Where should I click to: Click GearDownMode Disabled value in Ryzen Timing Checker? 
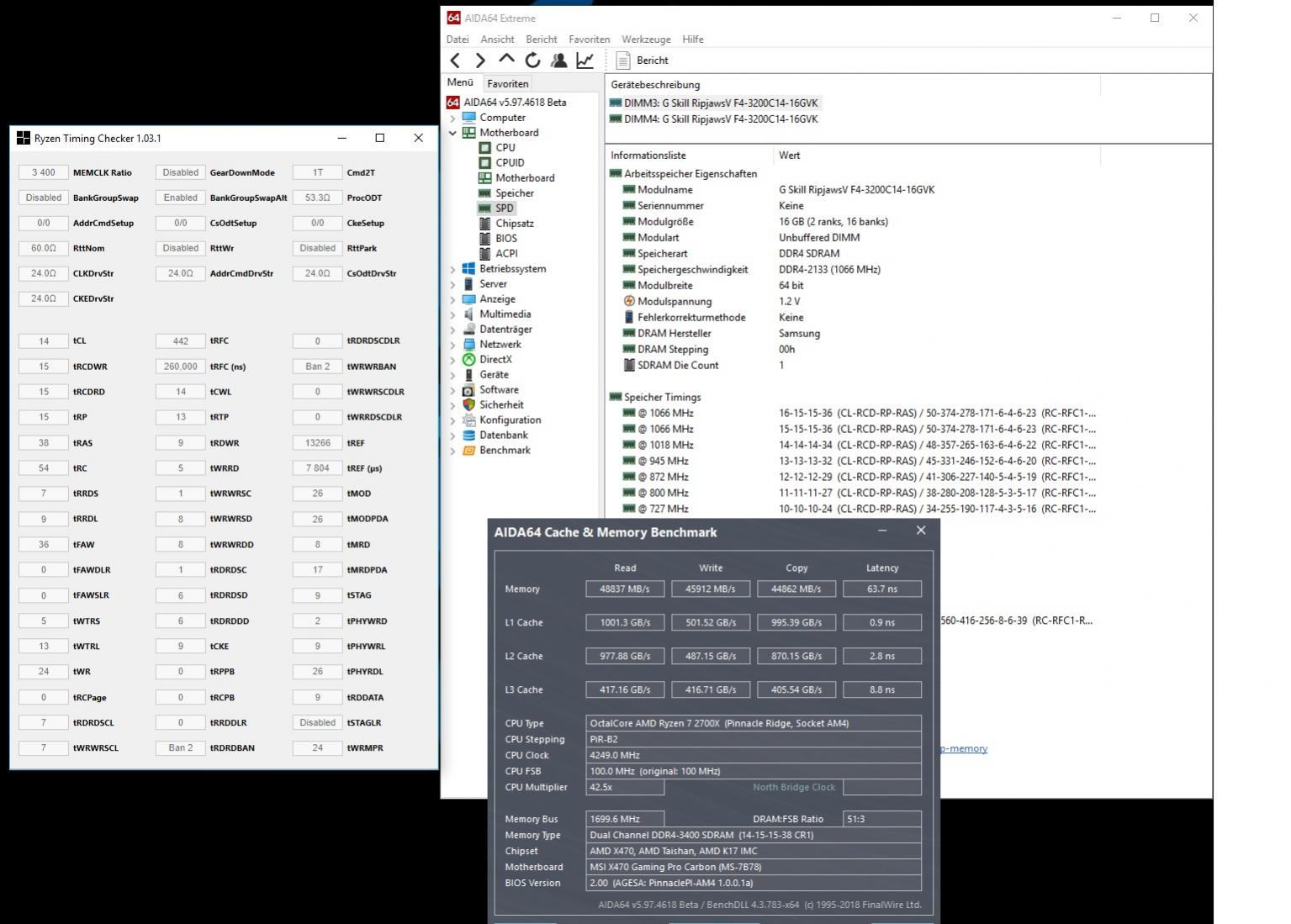pos(181,172)
